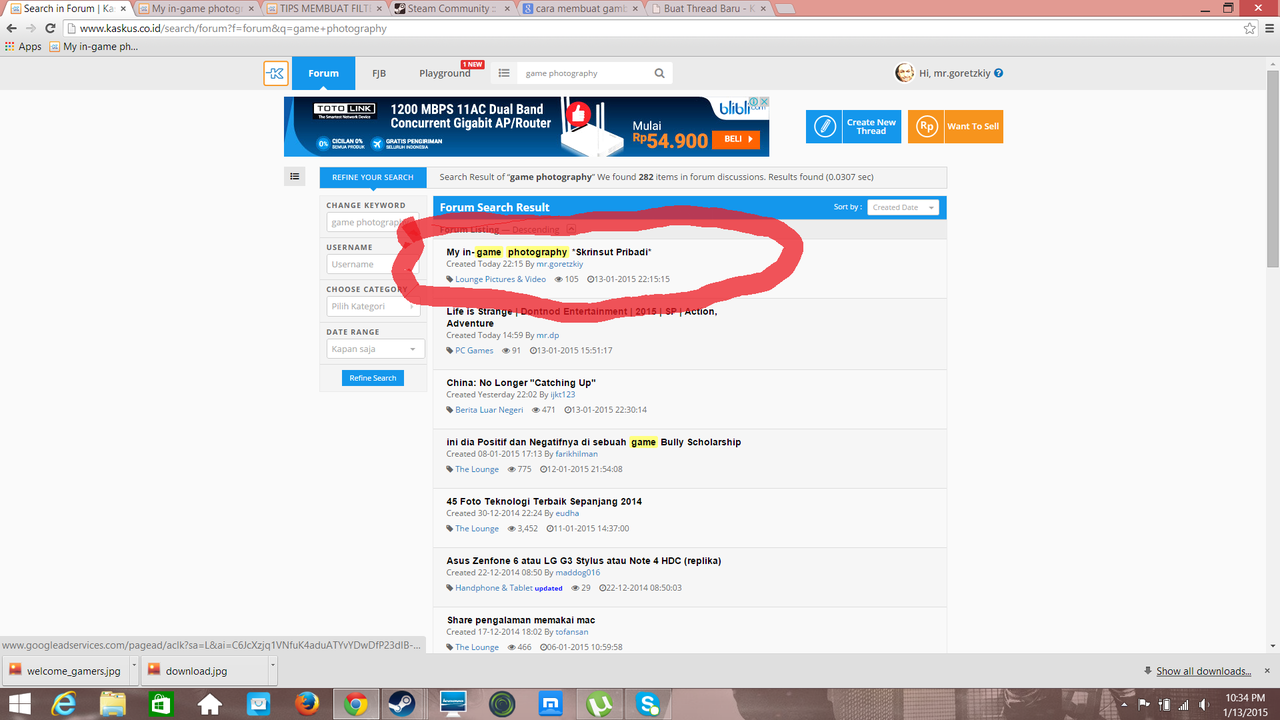1280x720 pixels.
Task: Click the Refine Search button
Action: [373, 378]
